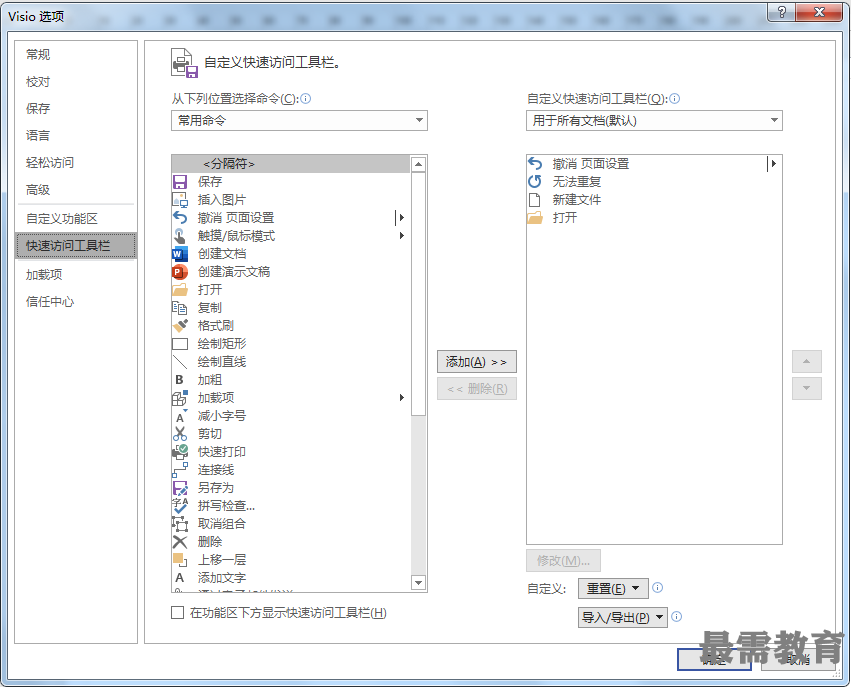Open the 用于所有文档(默认) dropdown
The image size is (851, 687).
coord(654,120)
